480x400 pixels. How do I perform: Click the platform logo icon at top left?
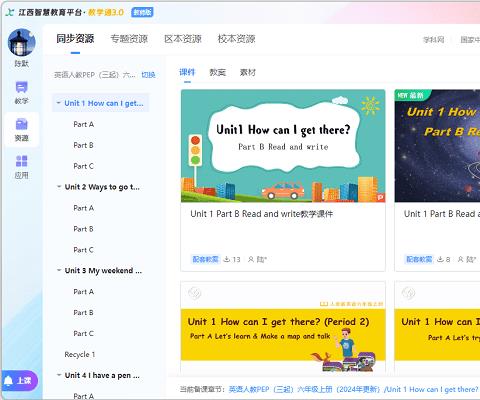10,12
